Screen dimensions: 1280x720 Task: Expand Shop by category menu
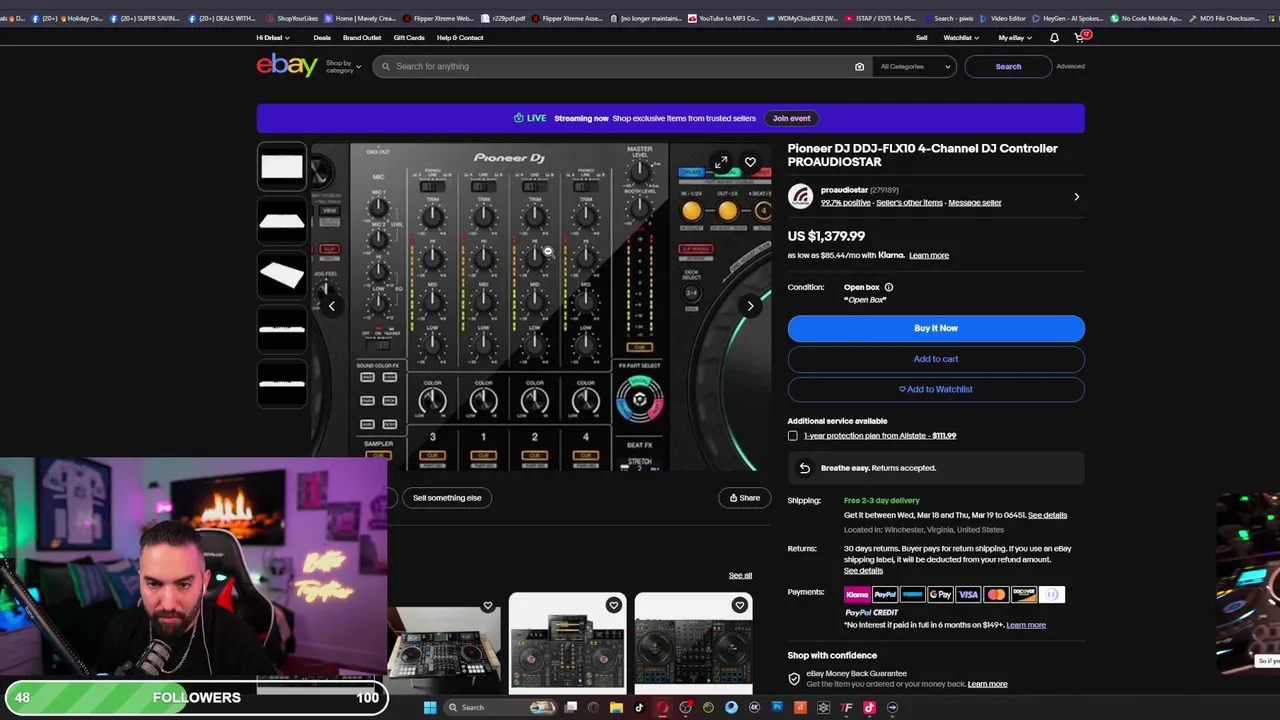[x=343, y=67]
